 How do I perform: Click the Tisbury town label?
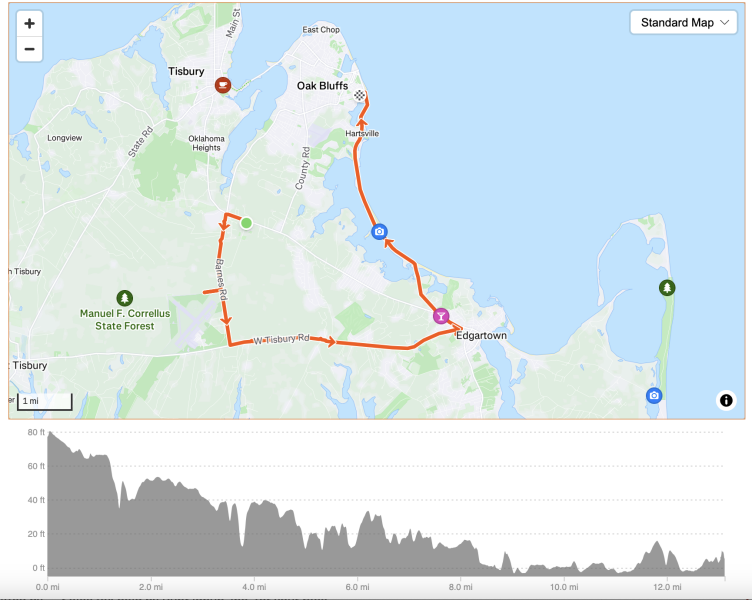[x=186, y=72]
